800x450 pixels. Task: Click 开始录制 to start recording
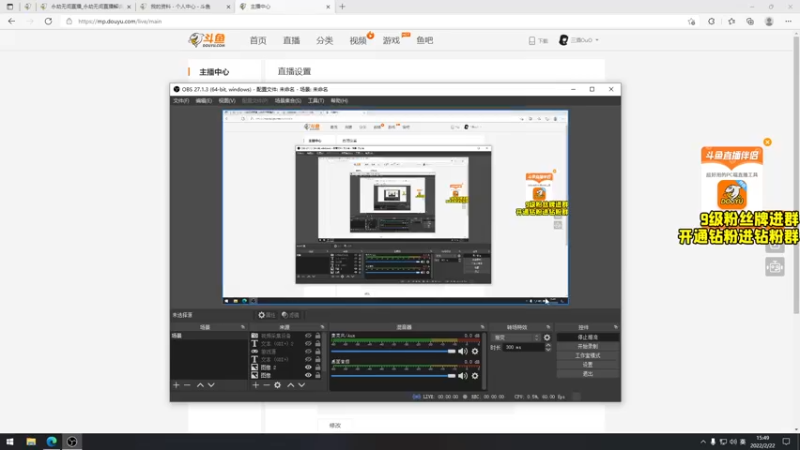coord(588,346)
